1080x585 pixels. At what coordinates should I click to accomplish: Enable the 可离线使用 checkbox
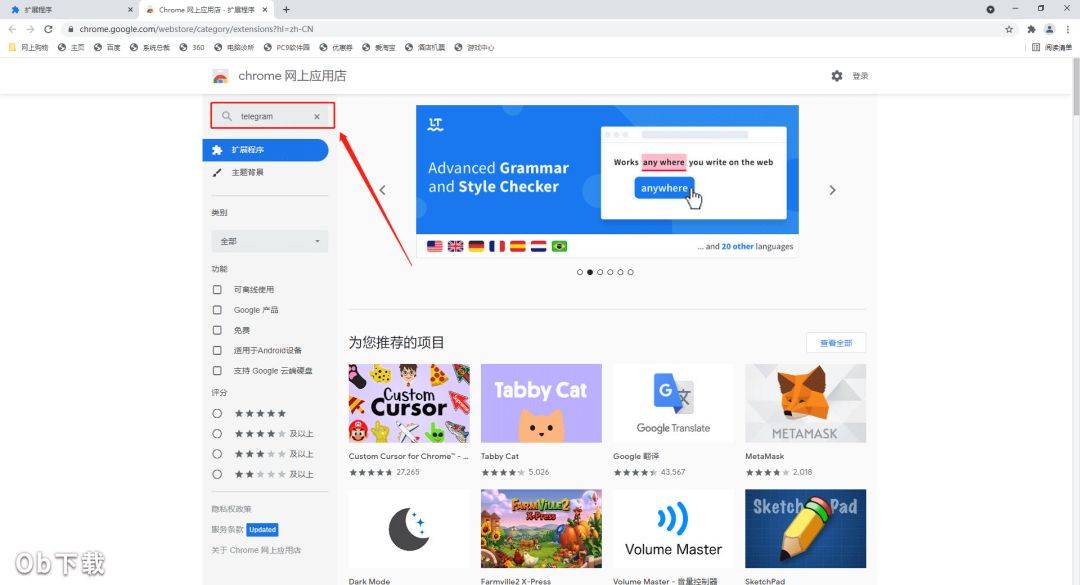click(217, 289)
